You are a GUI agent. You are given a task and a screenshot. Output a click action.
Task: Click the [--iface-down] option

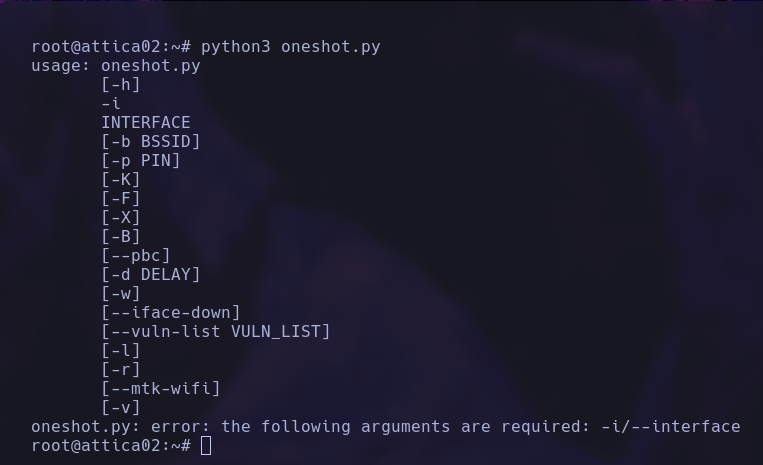click(171, 313)
